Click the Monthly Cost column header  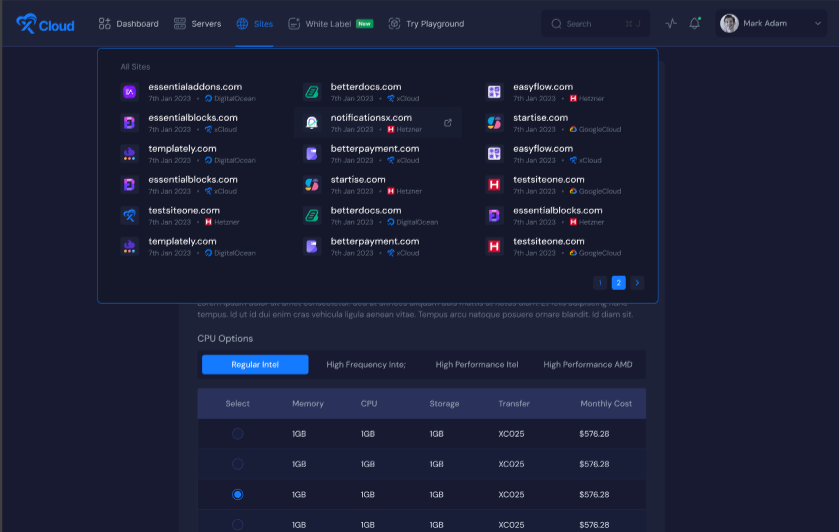click(x=606, y=404)
